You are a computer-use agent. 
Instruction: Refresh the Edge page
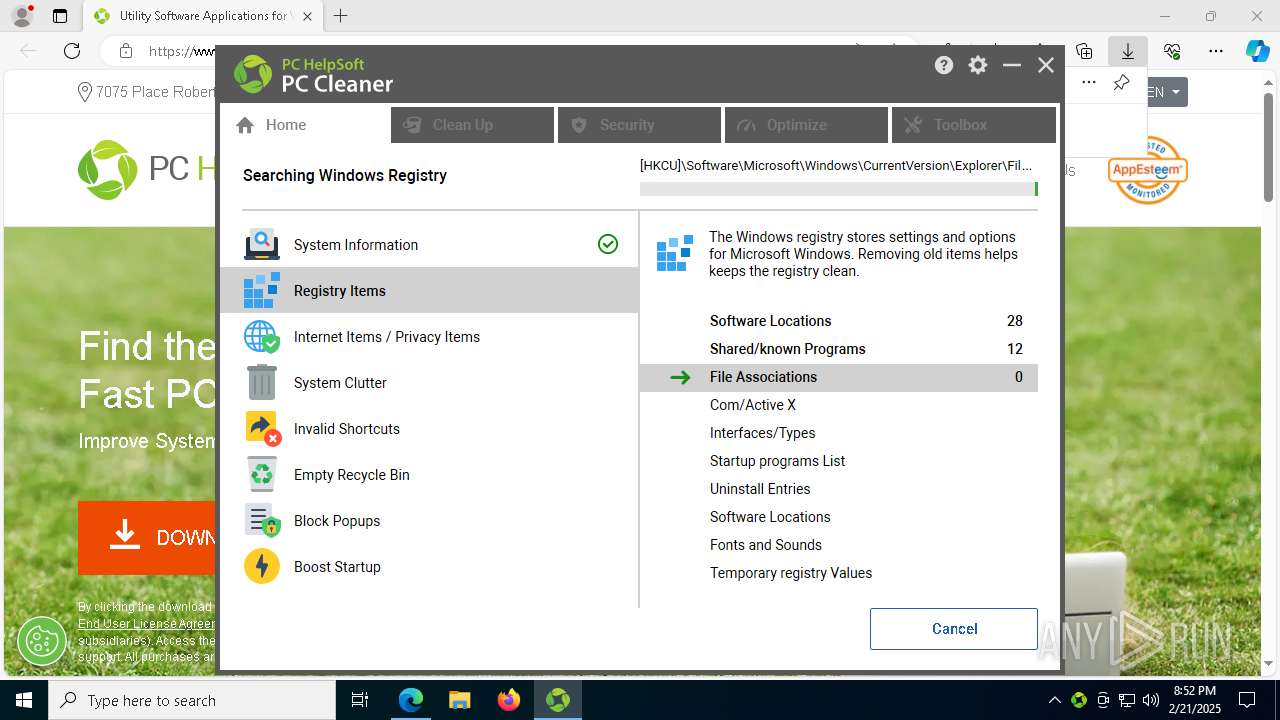72,51
